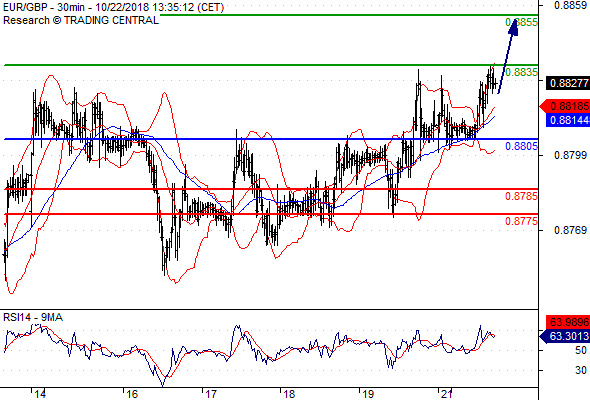
Task: Click the 0.8769 price axis value
Action: click(570, 230)
